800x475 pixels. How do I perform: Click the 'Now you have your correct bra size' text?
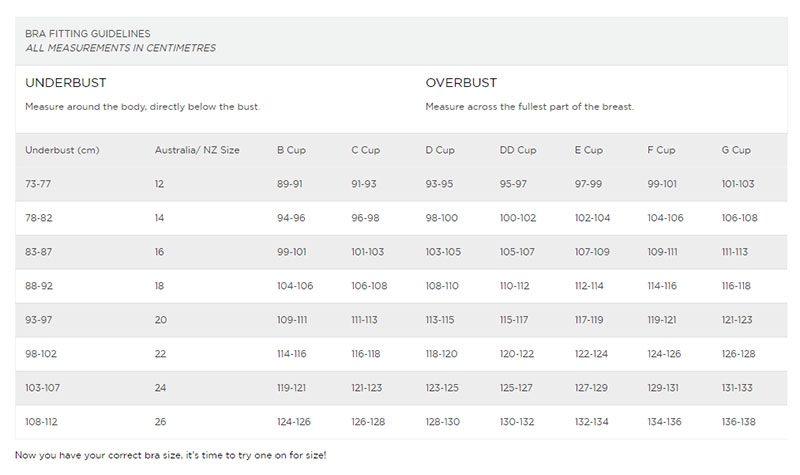click(170, 456)
